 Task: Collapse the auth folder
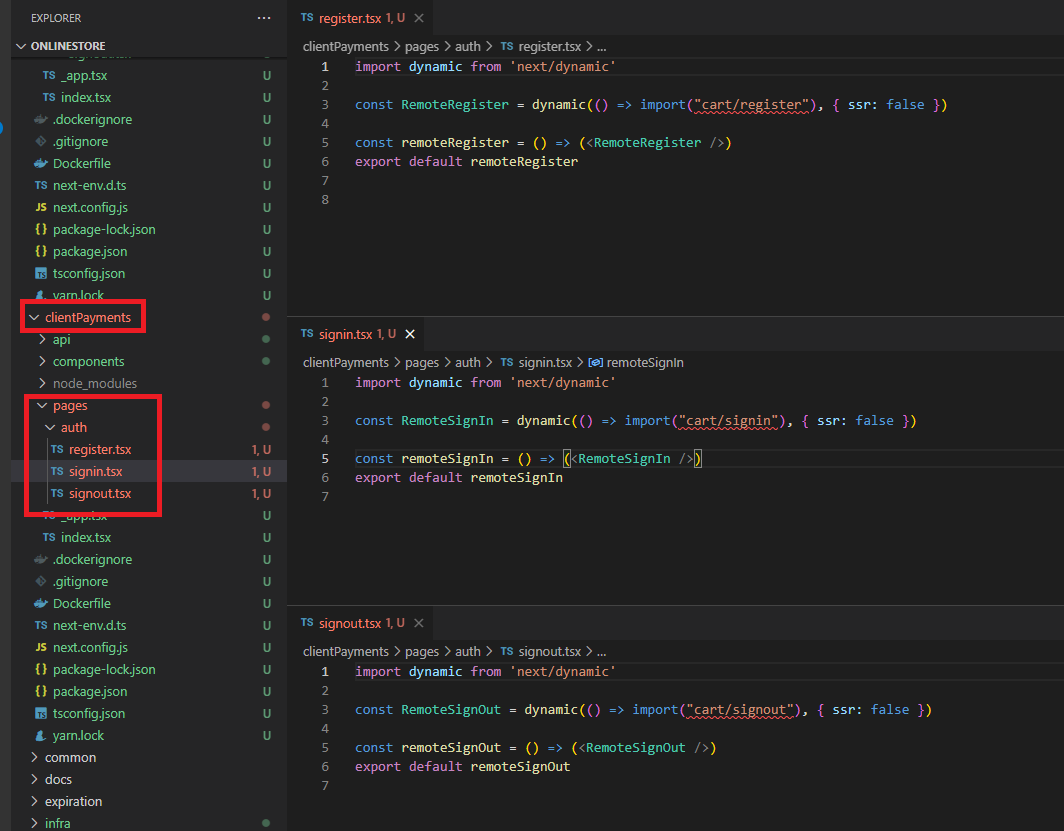tap(73, 427)
